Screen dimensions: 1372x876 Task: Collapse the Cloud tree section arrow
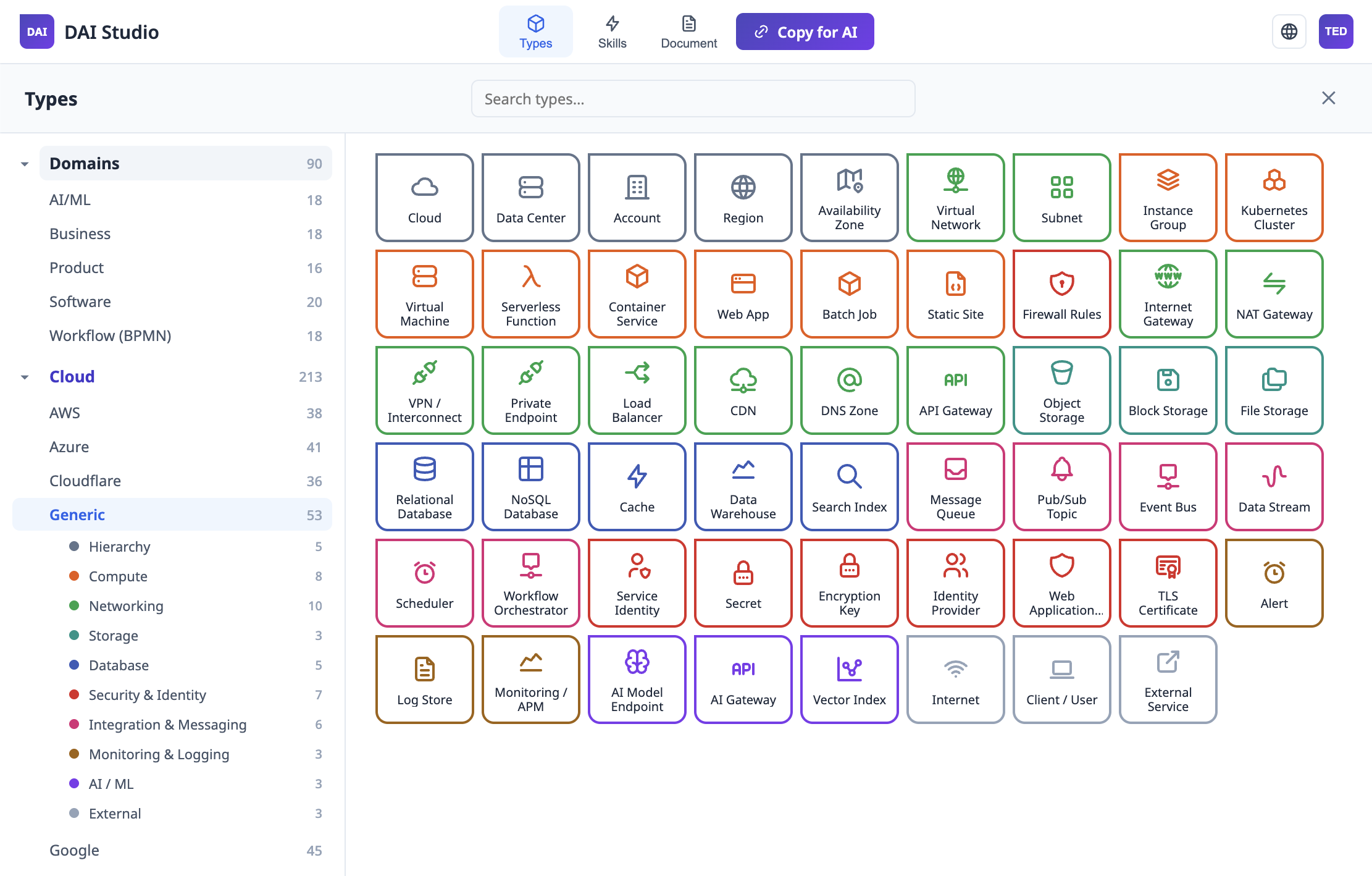click(x=25, y=377)
